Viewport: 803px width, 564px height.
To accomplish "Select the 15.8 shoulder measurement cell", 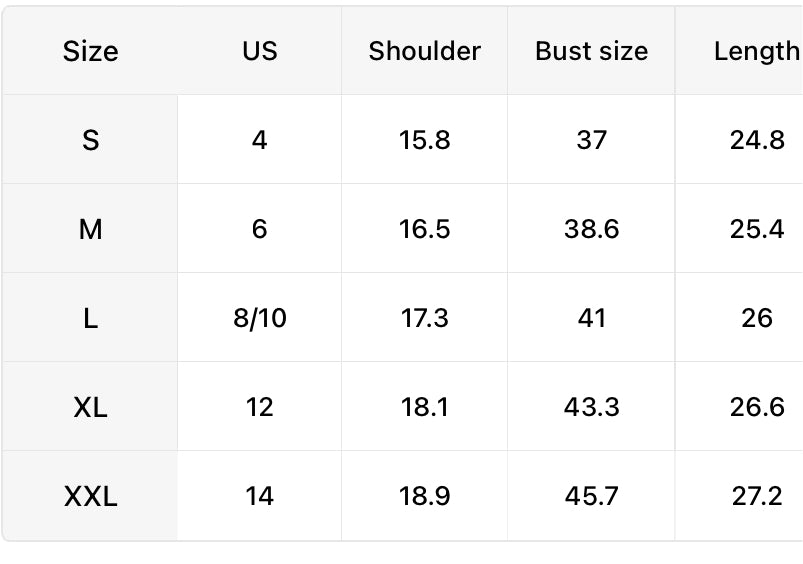I will click(x=424, y=140).
